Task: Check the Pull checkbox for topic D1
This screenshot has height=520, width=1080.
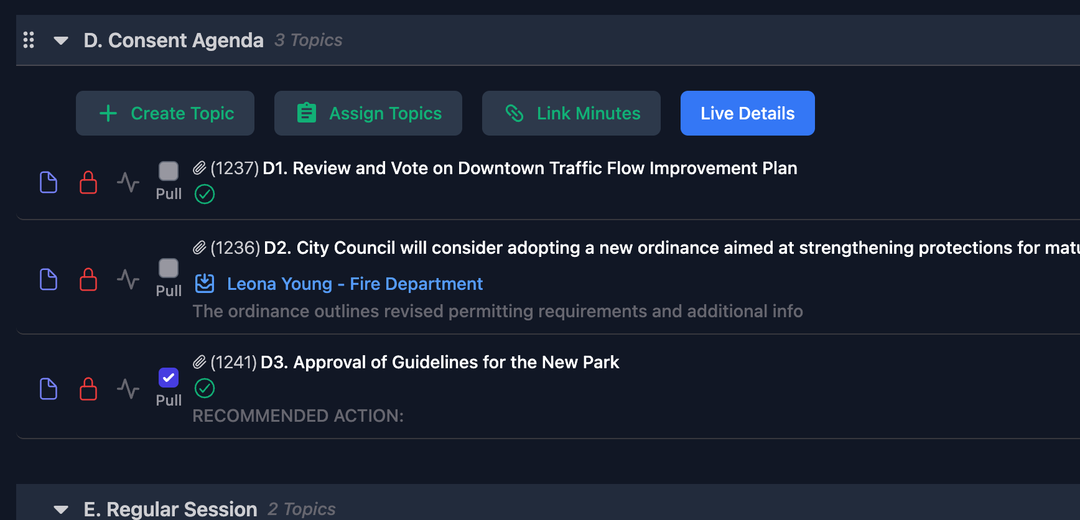Action: point(169,171)
